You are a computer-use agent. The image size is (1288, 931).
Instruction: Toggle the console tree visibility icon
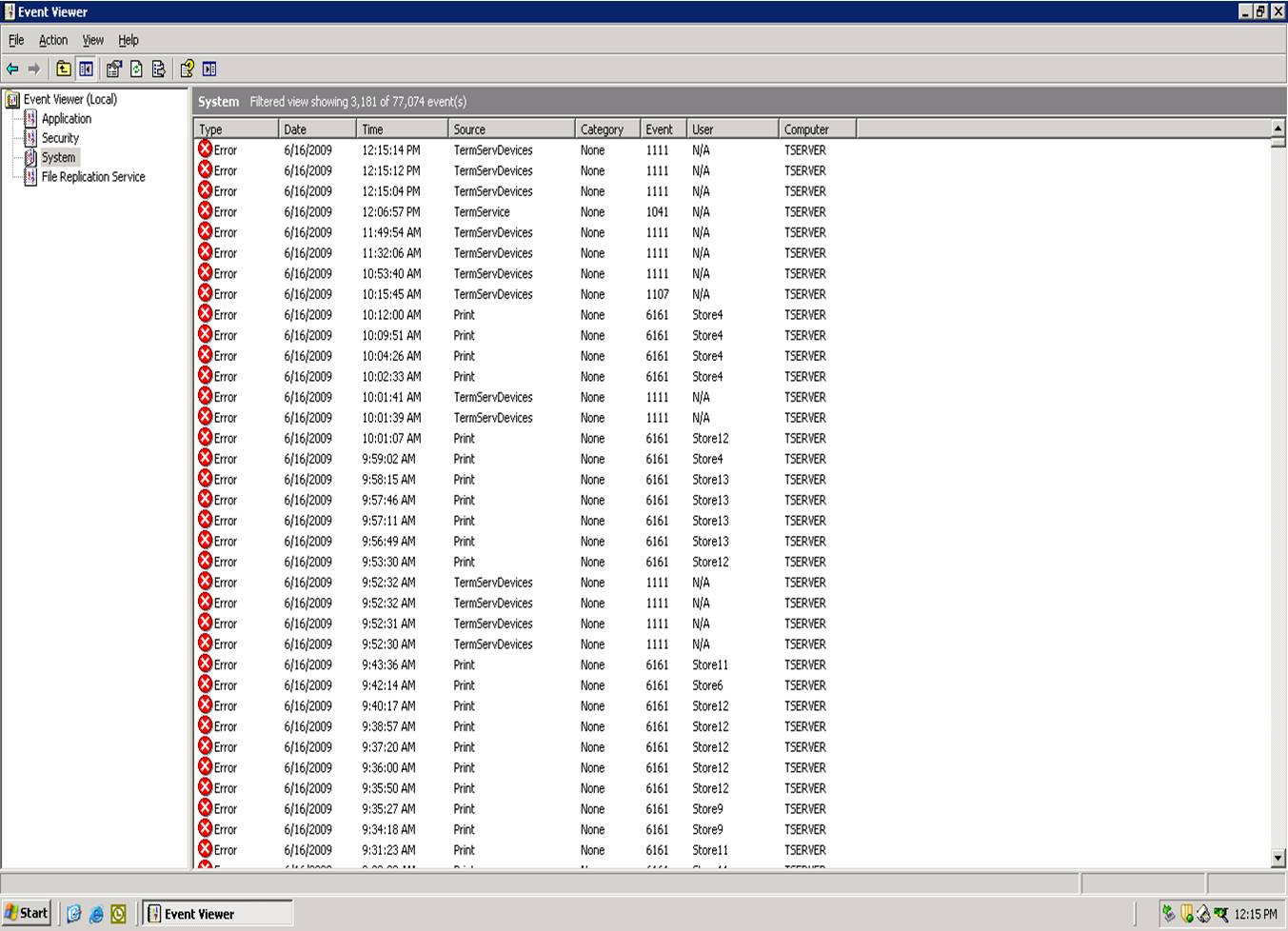pyautogui.click(x=86, y=69)
